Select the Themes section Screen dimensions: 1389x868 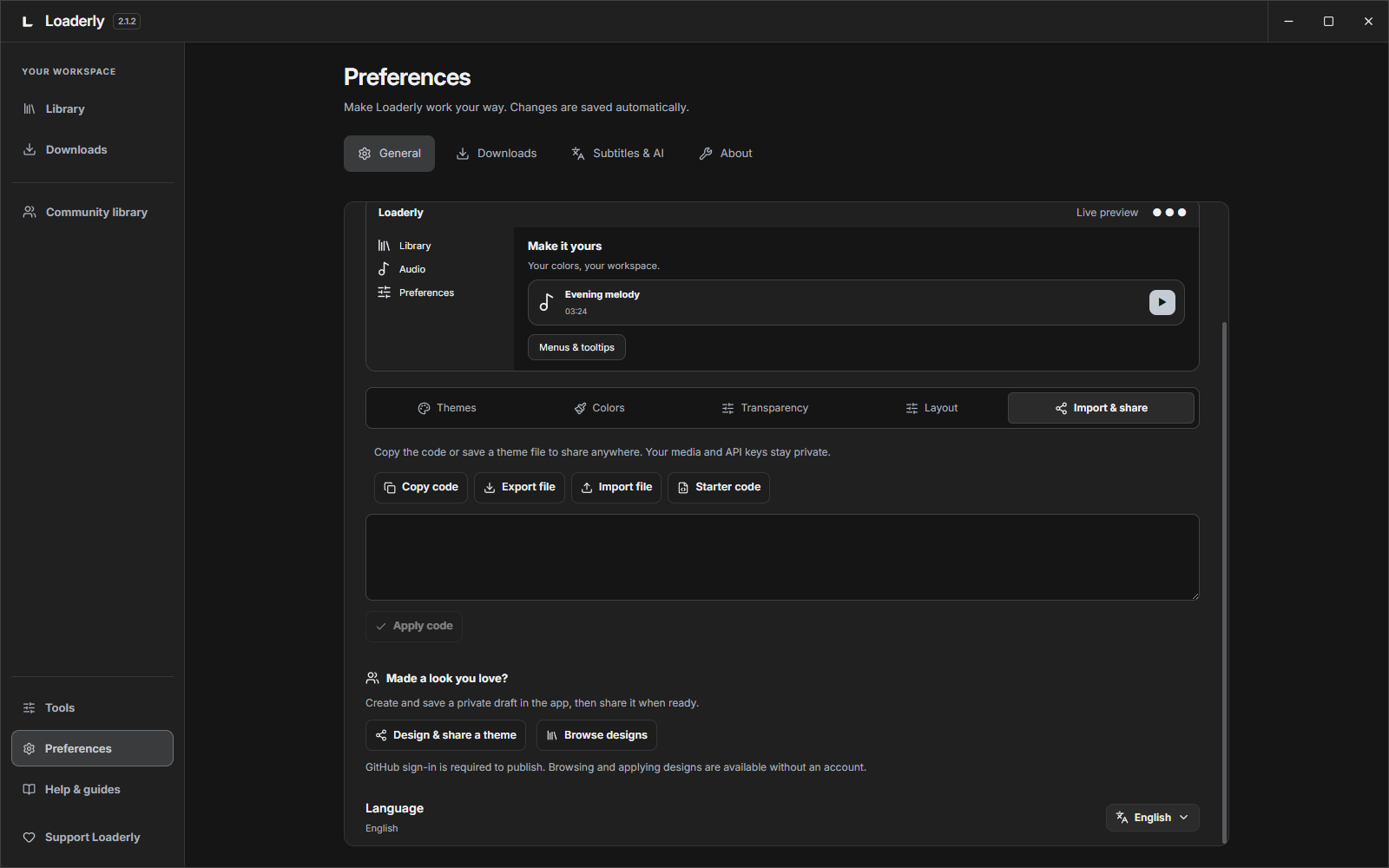(x=447, y=408)
